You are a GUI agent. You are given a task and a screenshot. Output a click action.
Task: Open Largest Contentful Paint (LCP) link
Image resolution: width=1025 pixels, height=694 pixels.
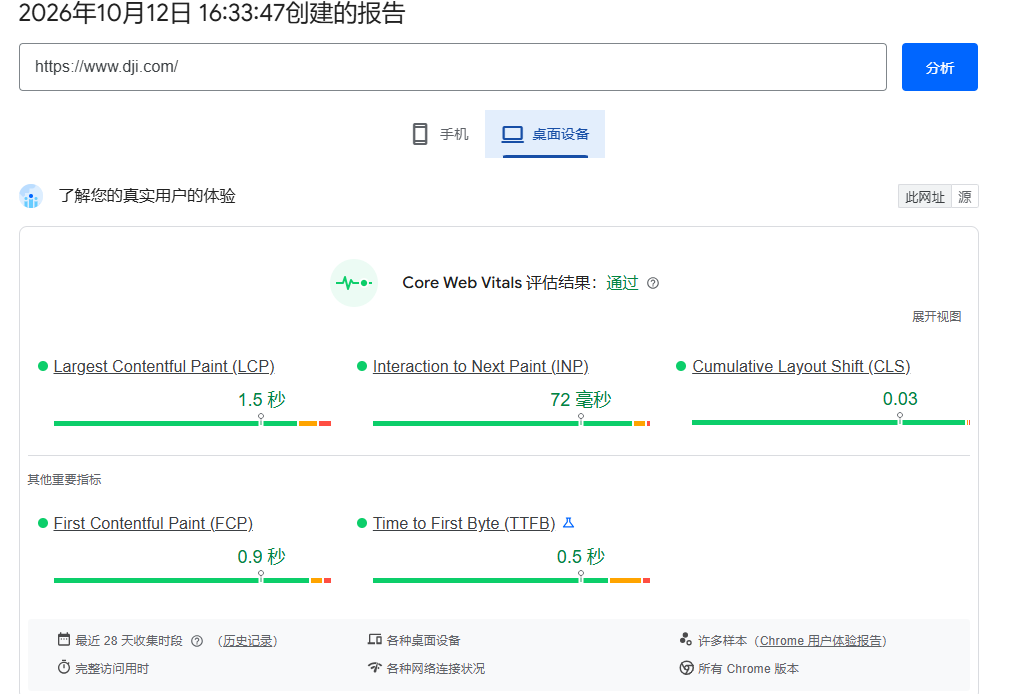[x=164, y=367]
